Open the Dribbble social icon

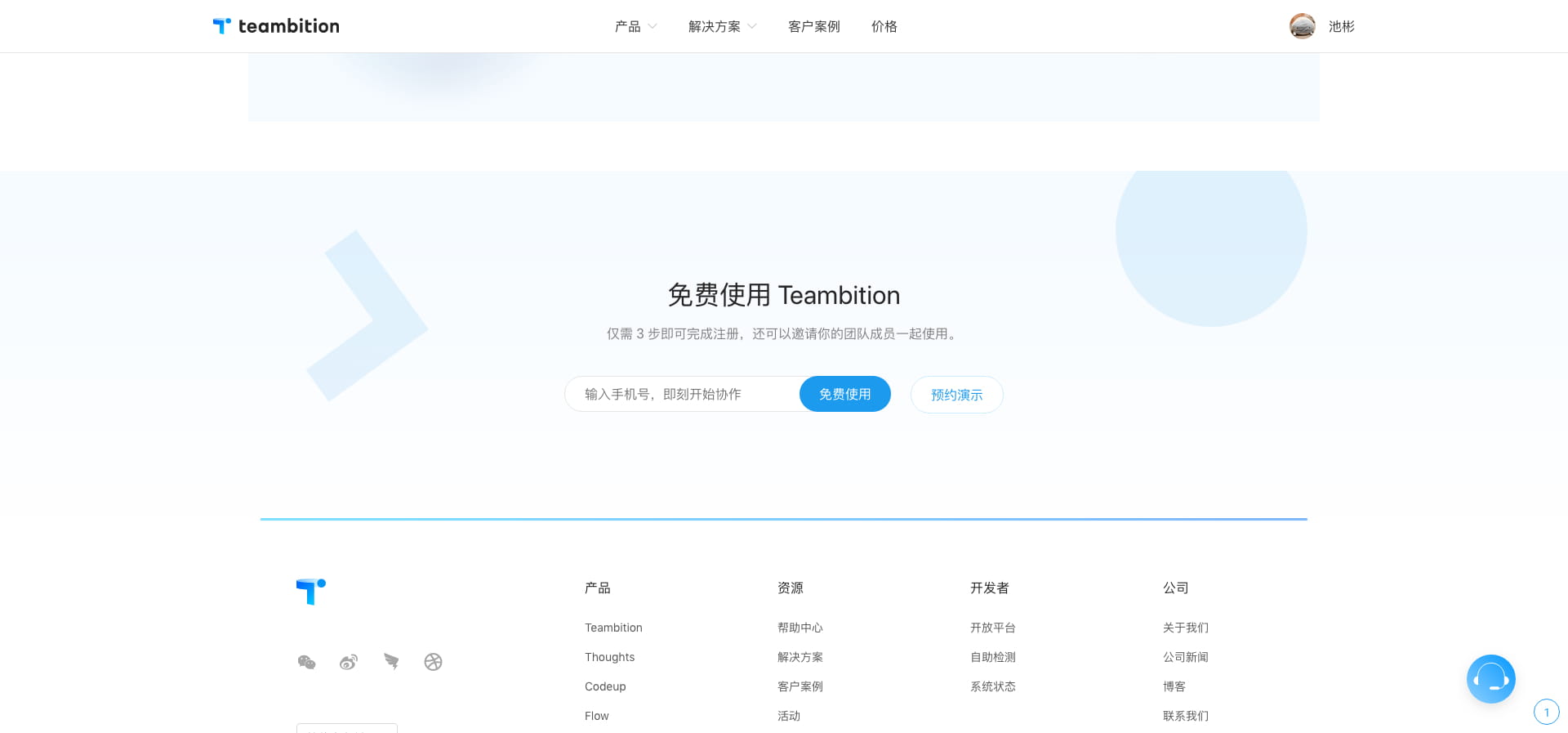[433, 662]
